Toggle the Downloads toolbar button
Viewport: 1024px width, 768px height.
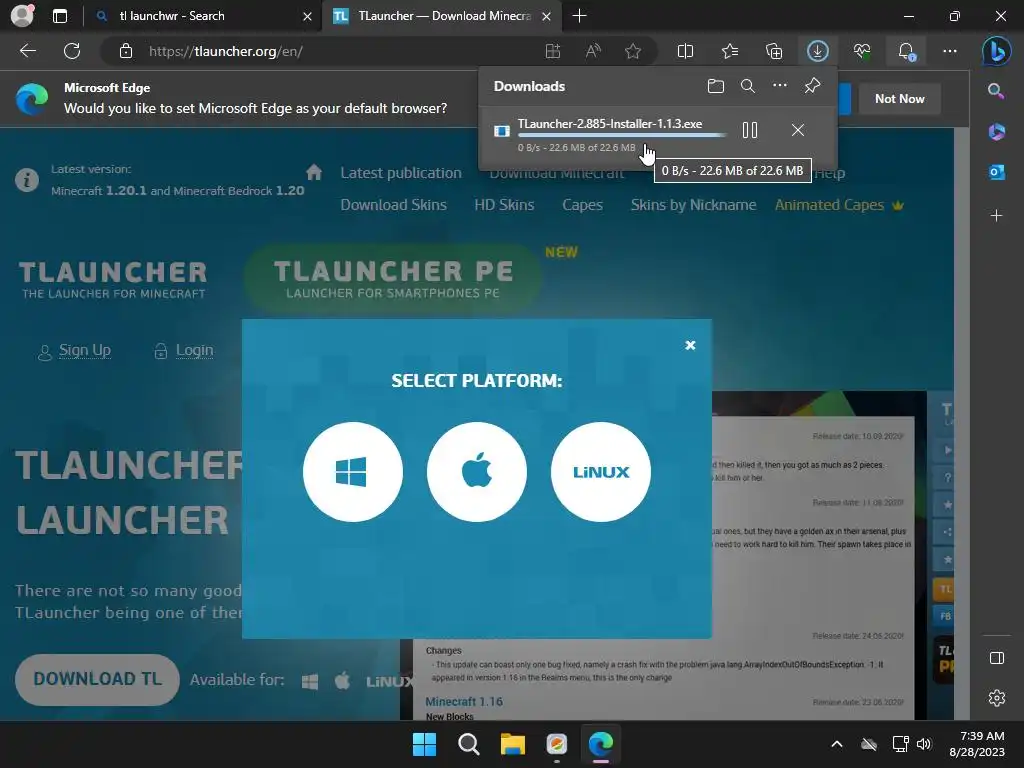(818, 51)
